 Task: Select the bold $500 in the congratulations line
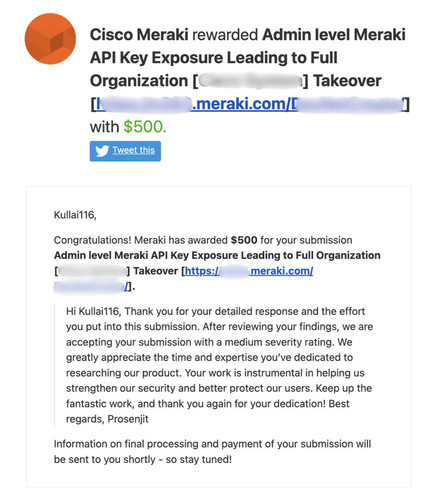tap(244, 240)
